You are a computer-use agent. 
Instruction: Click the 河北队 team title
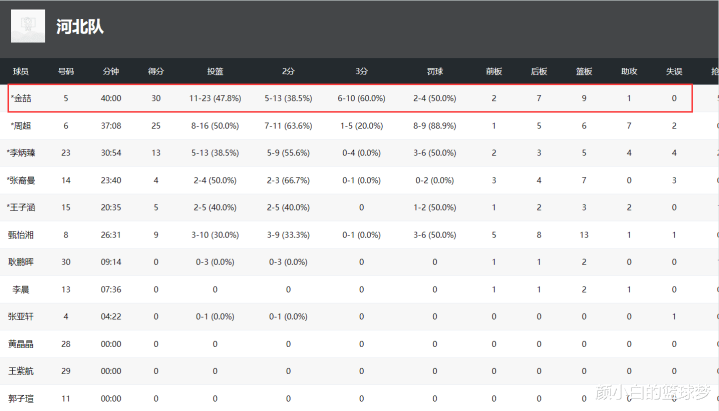80,27
